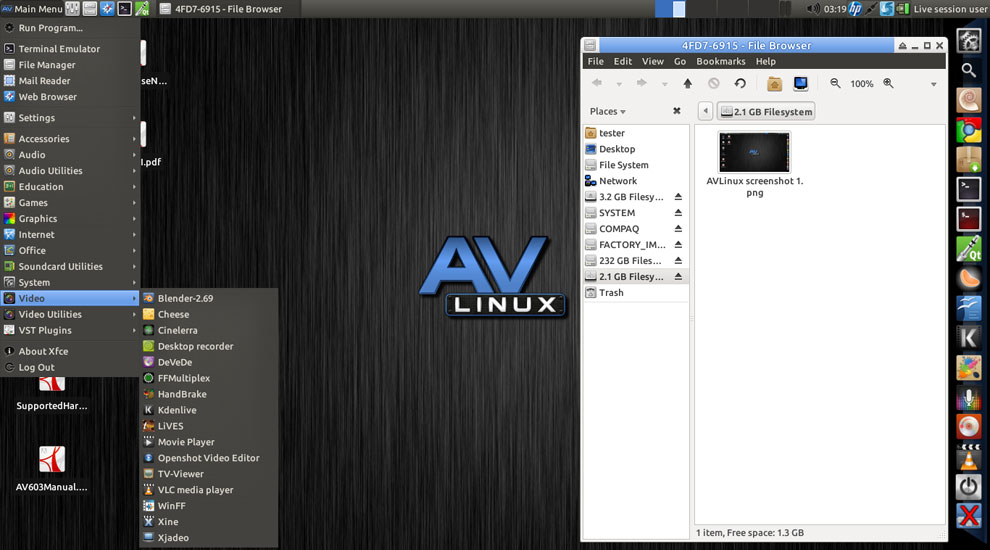Expand the Settings submenu

coord(70,117)
